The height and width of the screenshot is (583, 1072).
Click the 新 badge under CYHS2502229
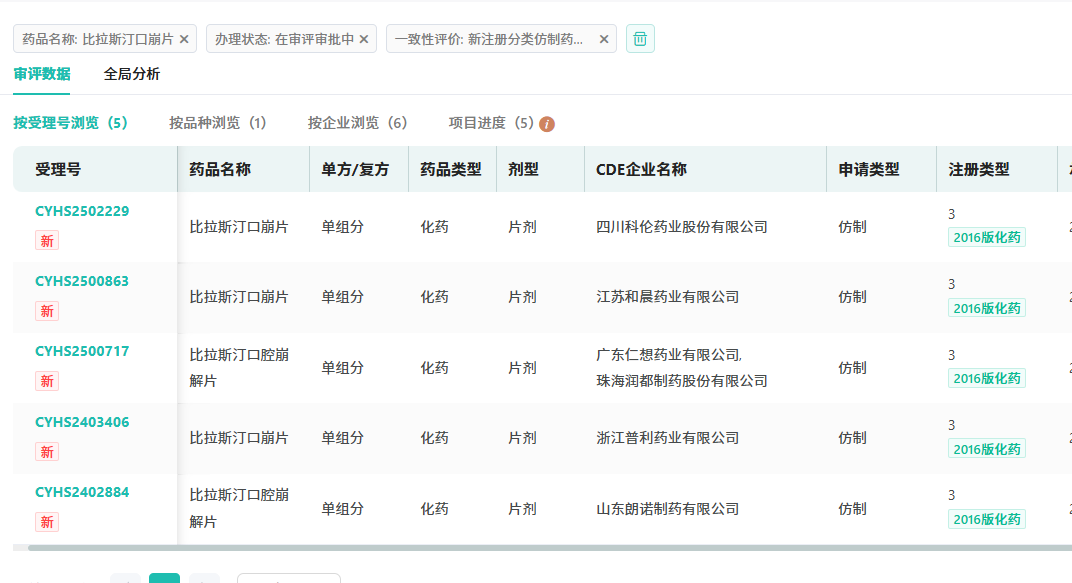click(47, 240)
